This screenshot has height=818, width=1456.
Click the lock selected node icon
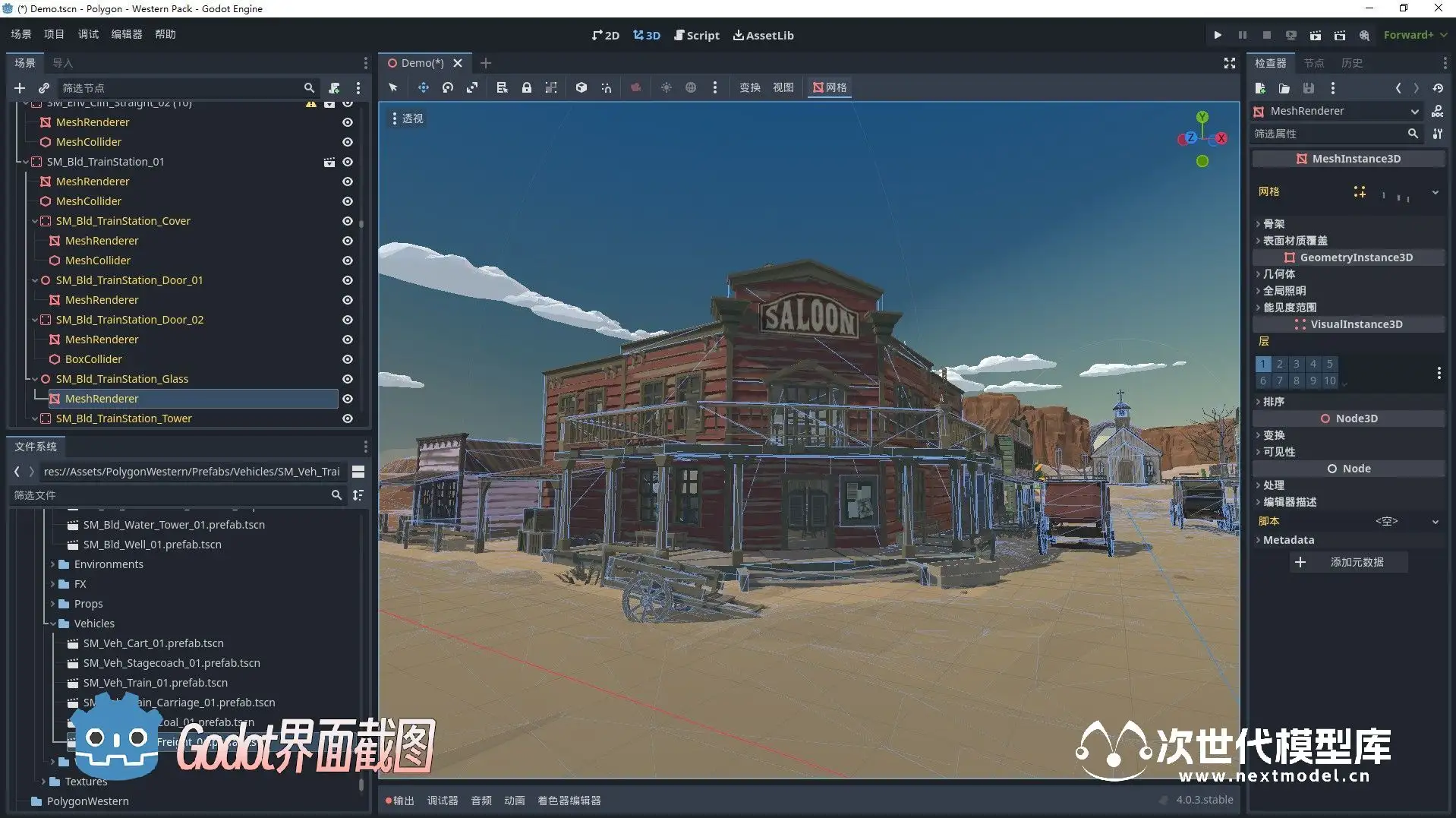click(x=526, y=87)
